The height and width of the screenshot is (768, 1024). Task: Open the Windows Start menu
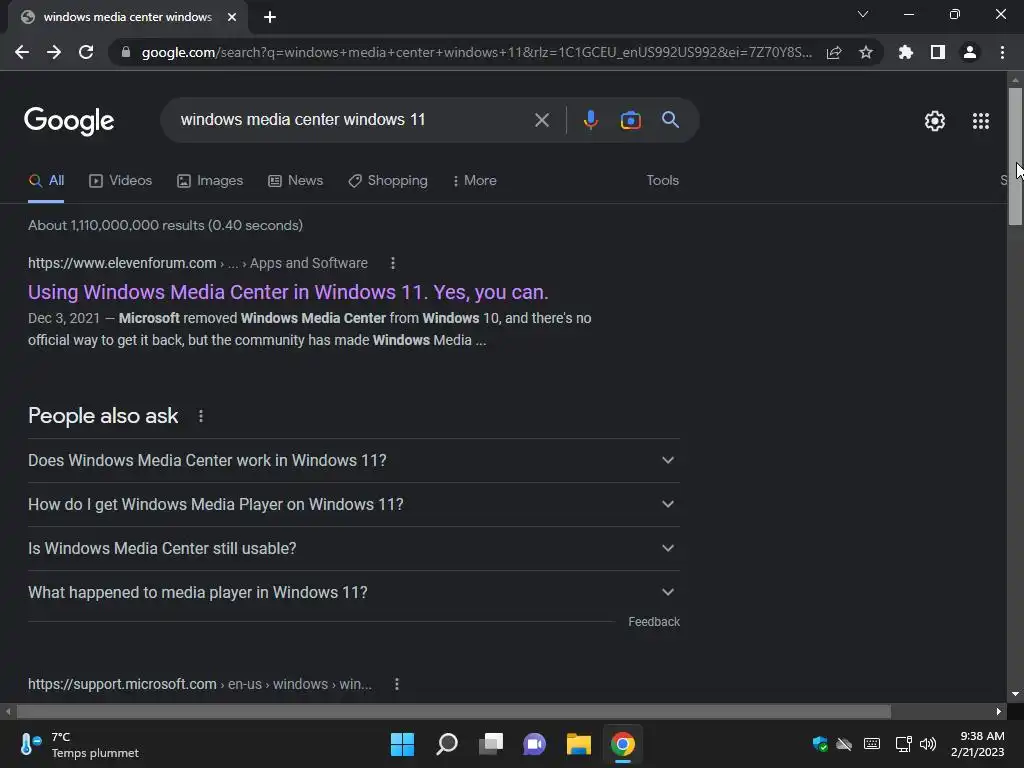[402, 744]
